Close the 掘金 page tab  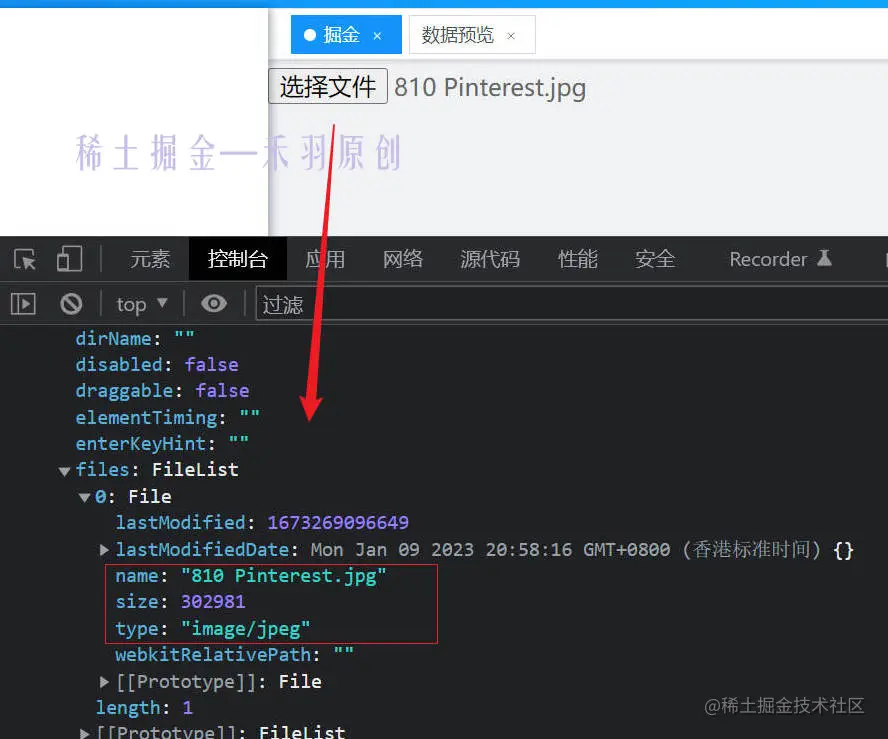click(x=377, y=36)
